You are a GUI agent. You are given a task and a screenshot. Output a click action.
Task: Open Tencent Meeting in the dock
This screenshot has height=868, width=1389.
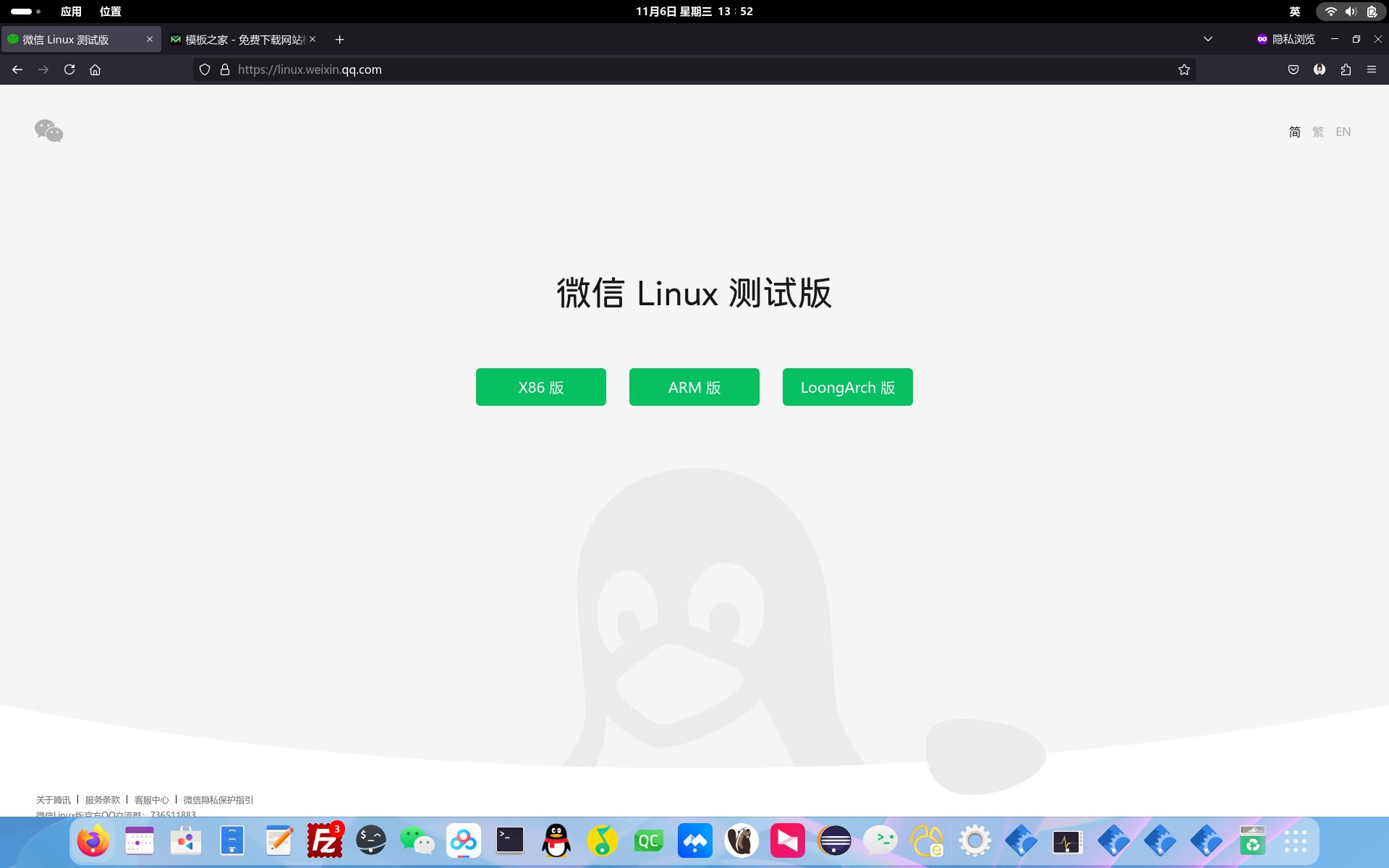coord(695,841)
